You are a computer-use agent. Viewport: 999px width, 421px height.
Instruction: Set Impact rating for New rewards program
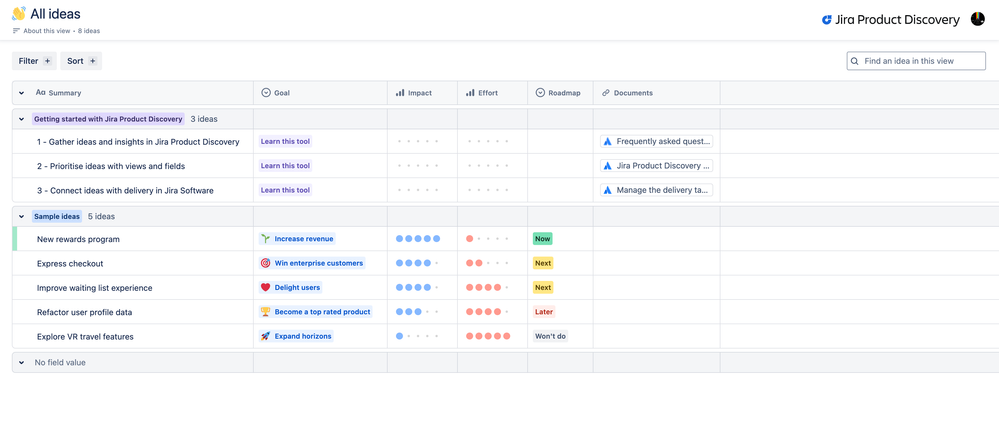pyautogui.click(x=418, y=239)
